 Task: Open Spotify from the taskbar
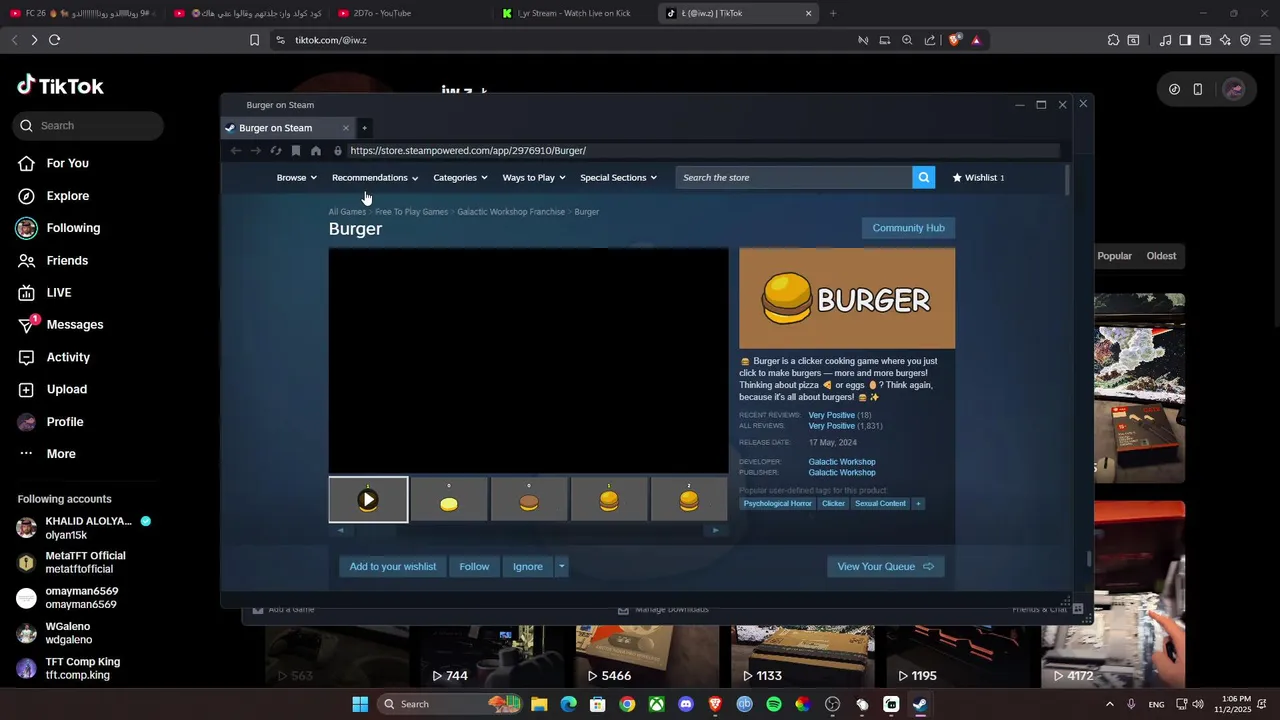click(x=773, y=704)
